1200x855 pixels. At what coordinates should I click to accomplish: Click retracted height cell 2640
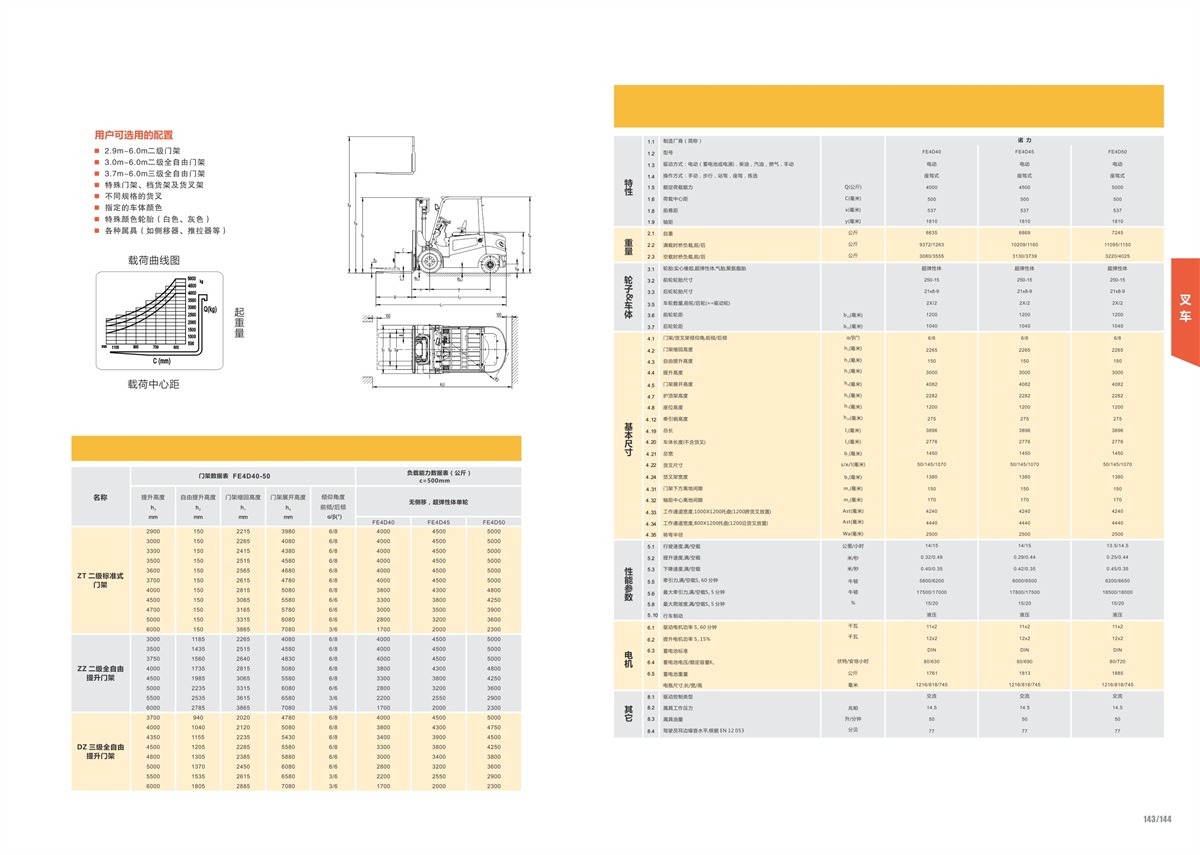click(x=243, y=659)
